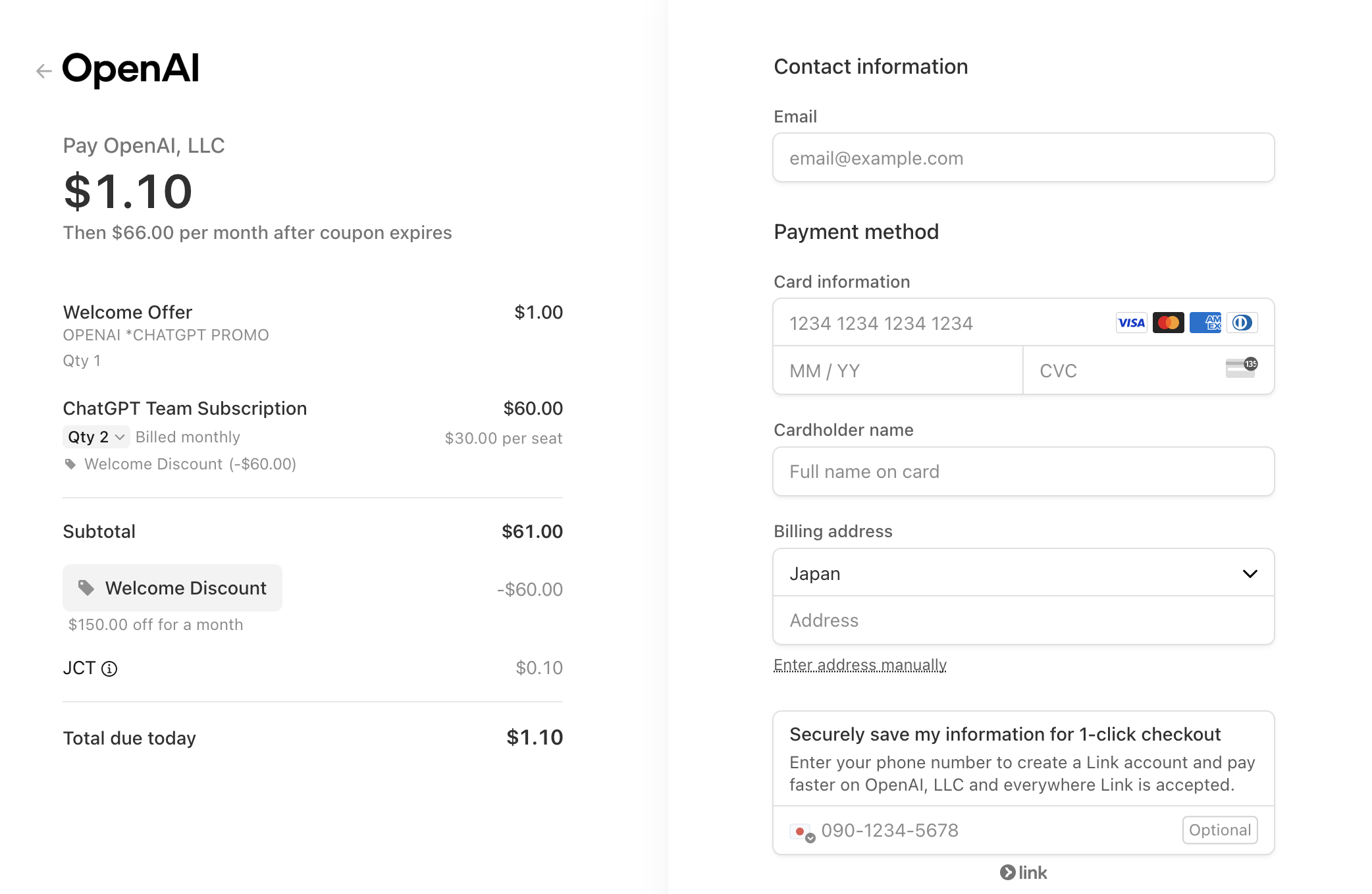Click the Subtotal amount $61.00
The height and width of the screenshot is (894, 1372).
pos(532,531)
